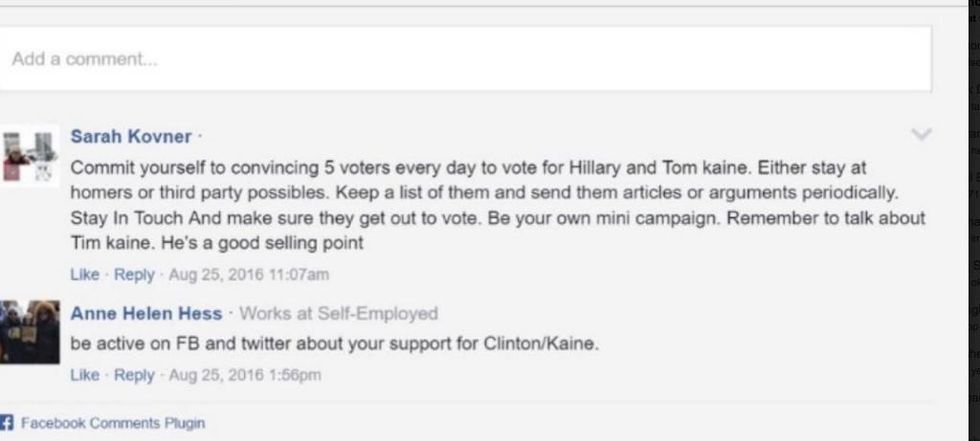This screenshot has height=441, width=980.
Task: Click the 'Works at Self-Employed' text
Action: click(338, 314)
